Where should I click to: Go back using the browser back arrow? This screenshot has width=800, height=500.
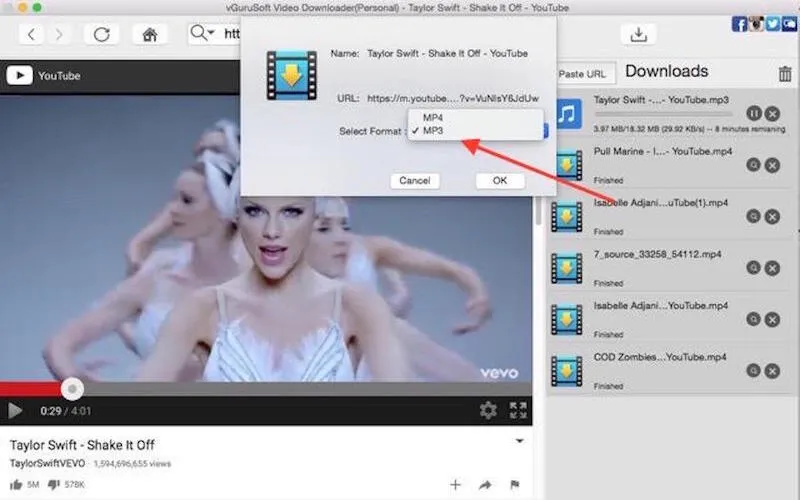pyautogui.click(x=31, y=35)
